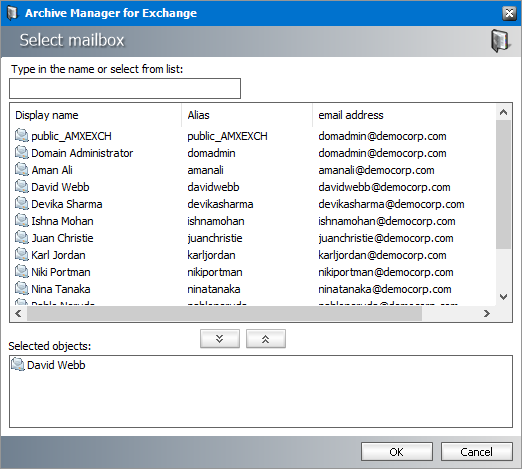This screenshot has width=522, height=469.
Task: Add selection with double down-arrow button
Action: (220, 339)
